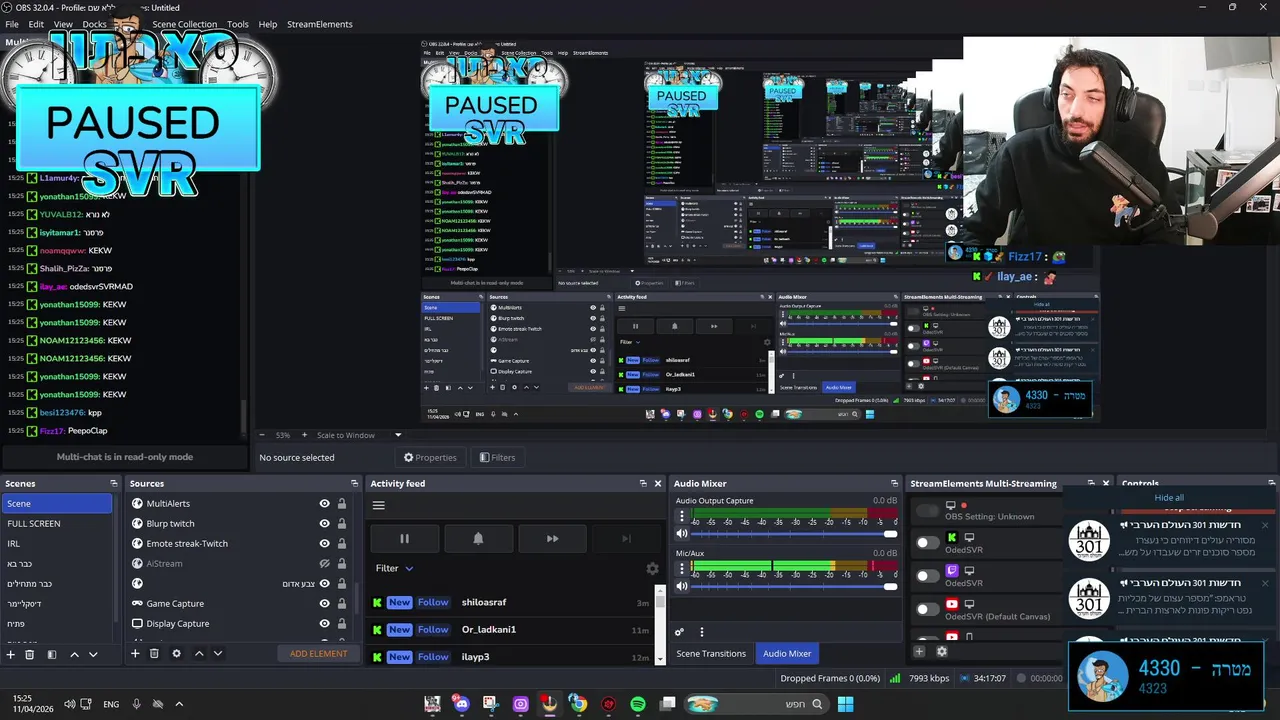Move source up arrow in Sources toolbar

pos(198,654)
